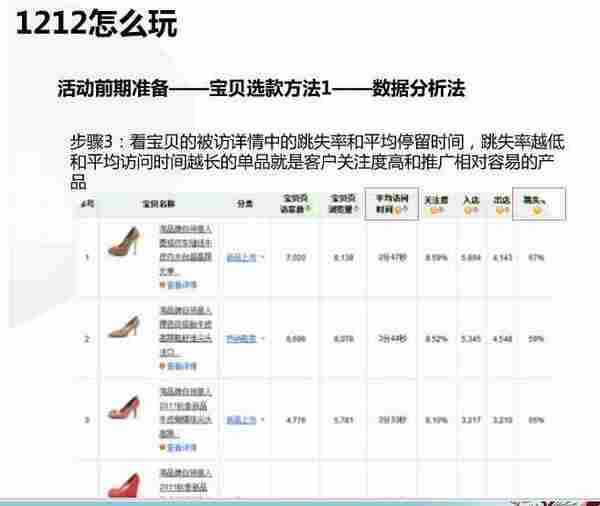Select the row 1 bounce rate percentage cell
Screen dimensions: 600x506
[x=536, y=258]
